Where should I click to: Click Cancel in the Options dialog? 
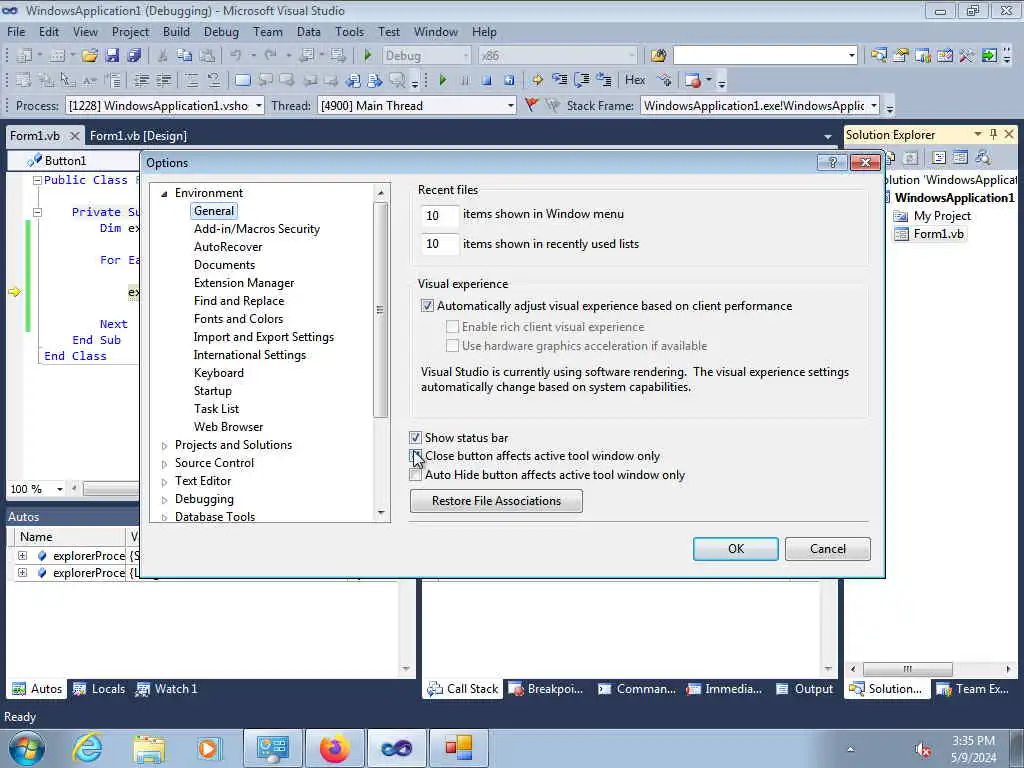(x=827, y=549)
